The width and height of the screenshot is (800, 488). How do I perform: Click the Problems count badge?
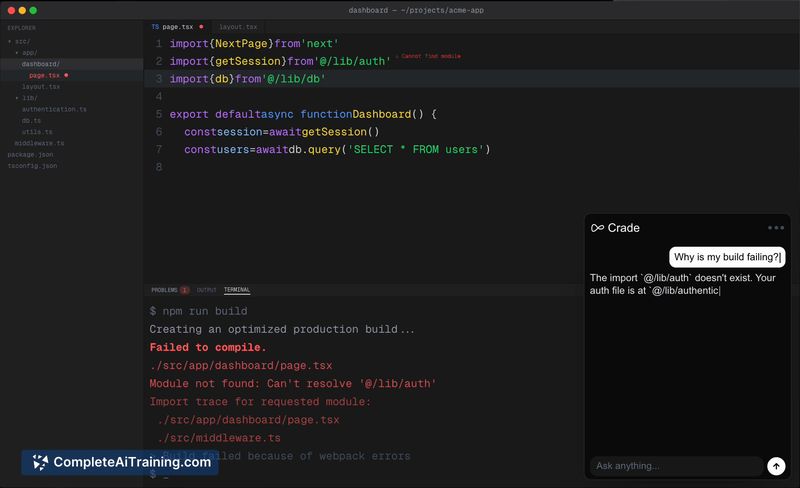click(x=185, y=290)
